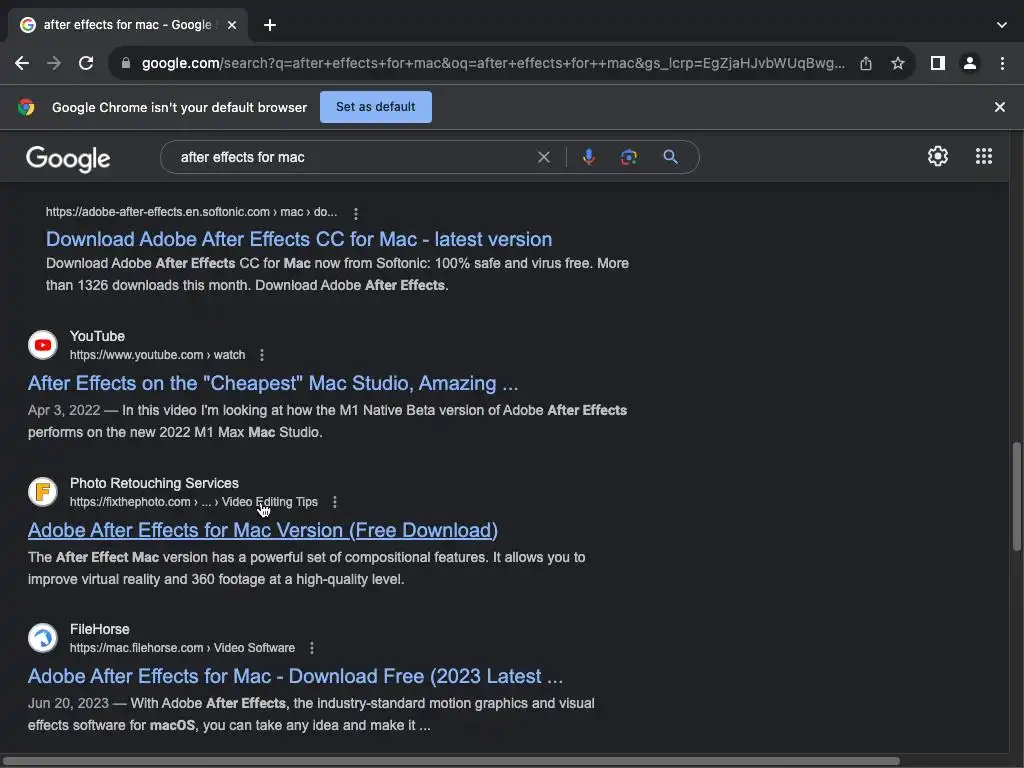Open 'Cheapest' Mac Studio video result
Image resolution: width=1024 pixels, height=768 pixels.
click(273, 383)
